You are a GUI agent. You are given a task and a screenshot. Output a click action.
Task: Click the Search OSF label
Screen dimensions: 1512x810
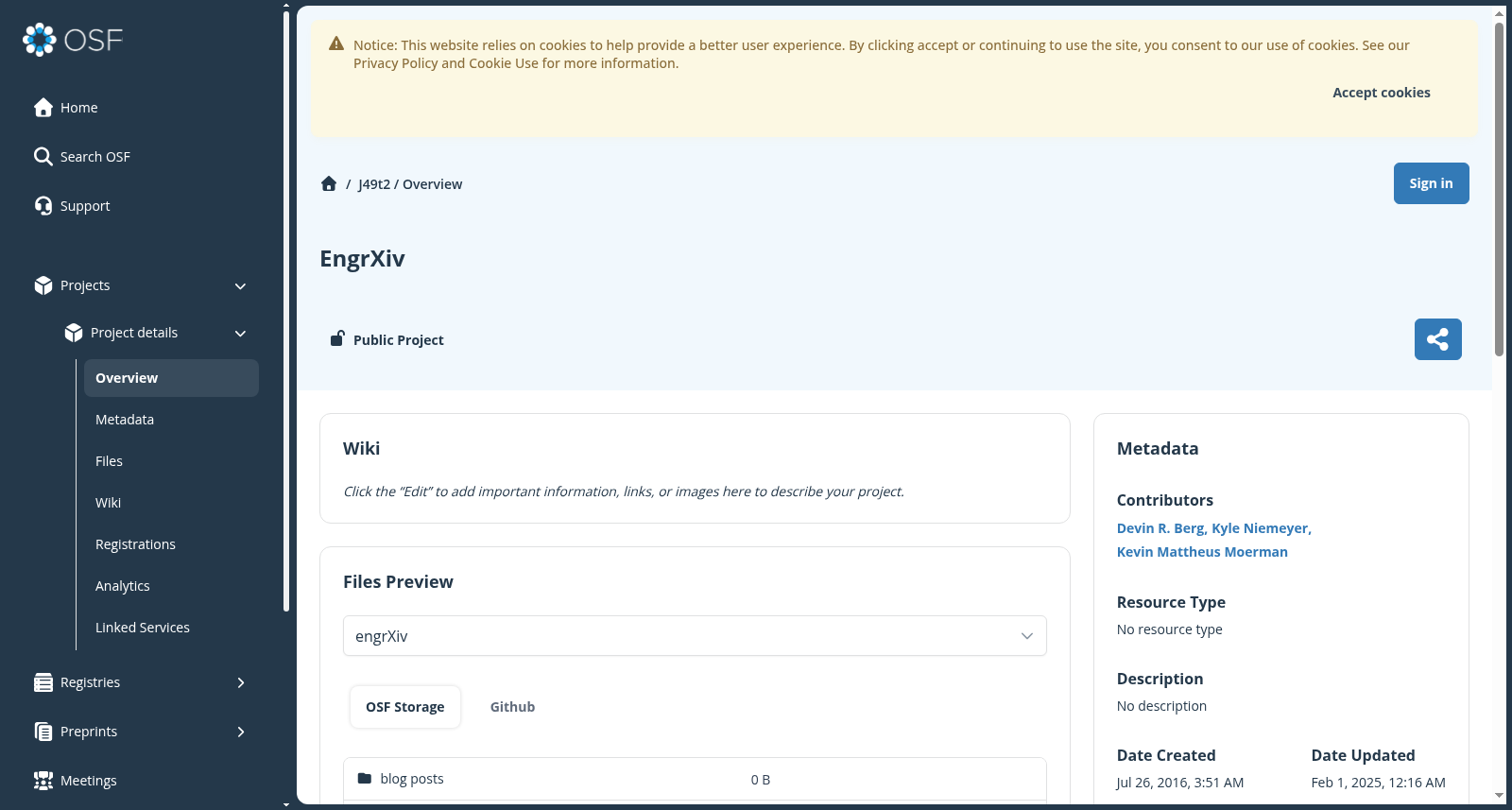[x=95, y=157]
